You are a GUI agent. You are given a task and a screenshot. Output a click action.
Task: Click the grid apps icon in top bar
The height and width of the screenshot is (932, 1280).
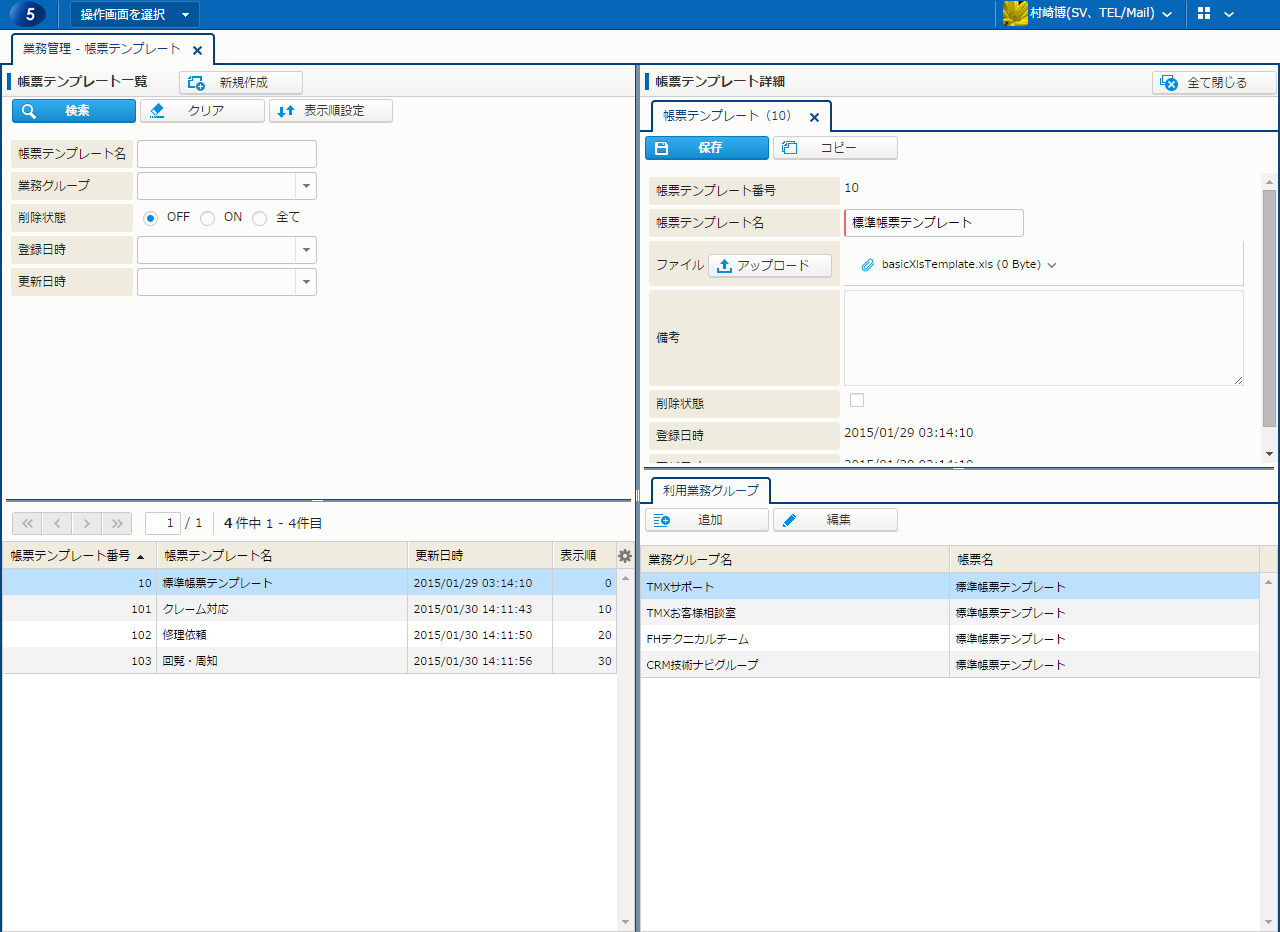[1203, 14]
